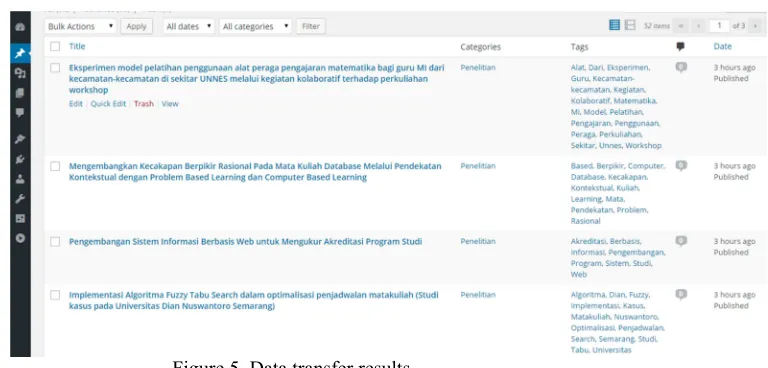Open comment bubble for Eksperimen model post
Screen dimensions: 768x368
point(681,67)
